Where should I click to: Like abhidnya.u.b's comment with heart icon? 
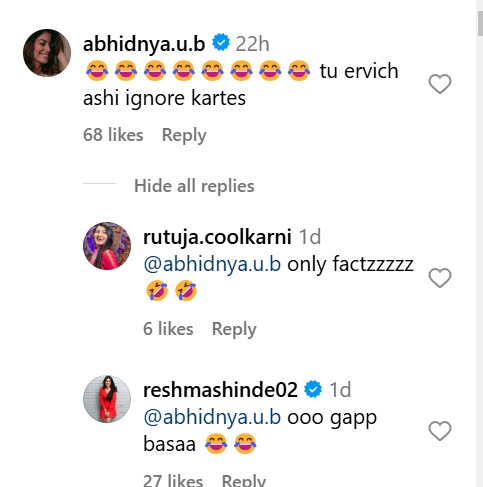[440, 84]
